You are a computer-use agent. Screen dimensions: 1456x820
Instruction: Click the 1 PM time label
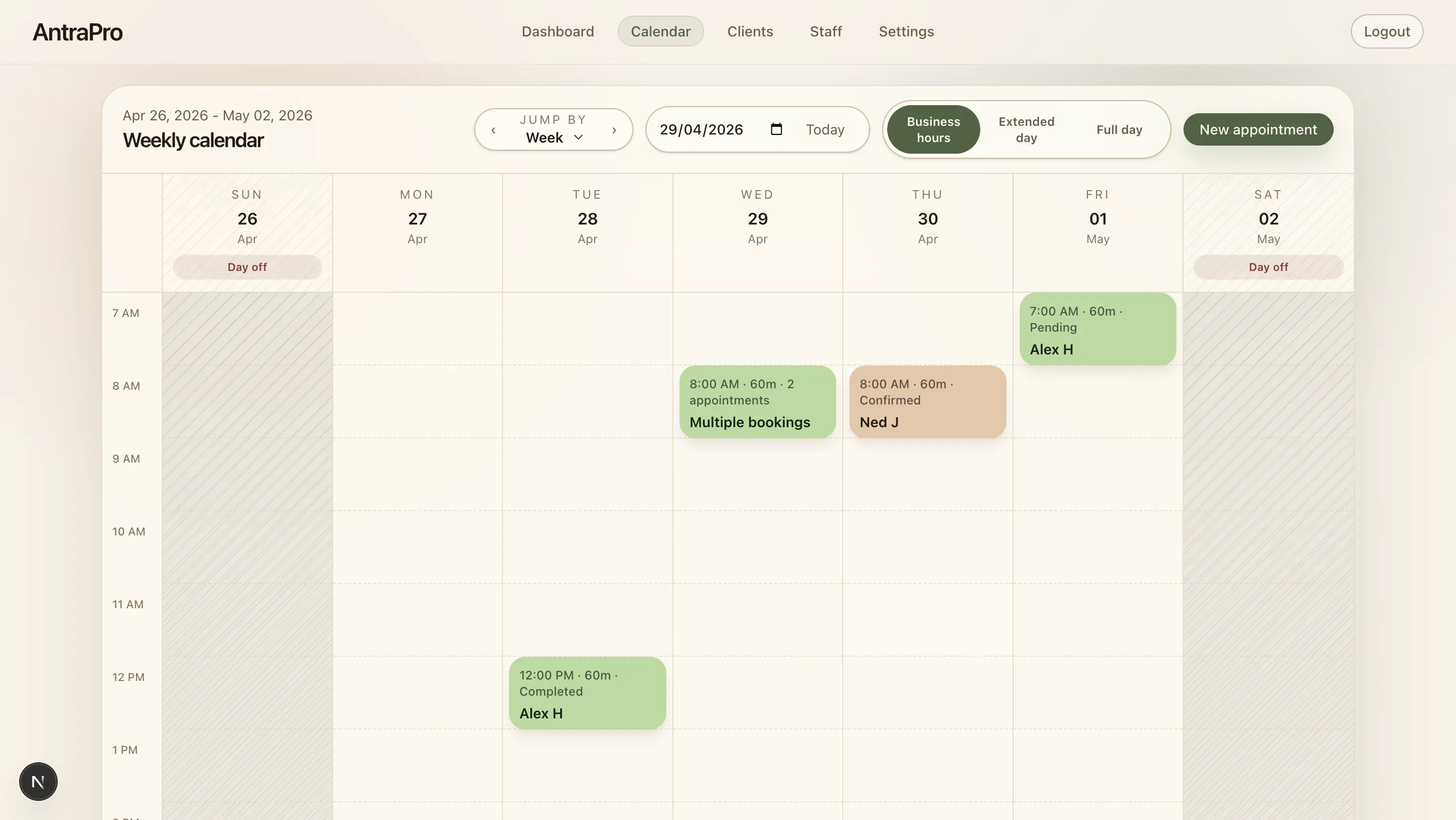coord(125,750)
